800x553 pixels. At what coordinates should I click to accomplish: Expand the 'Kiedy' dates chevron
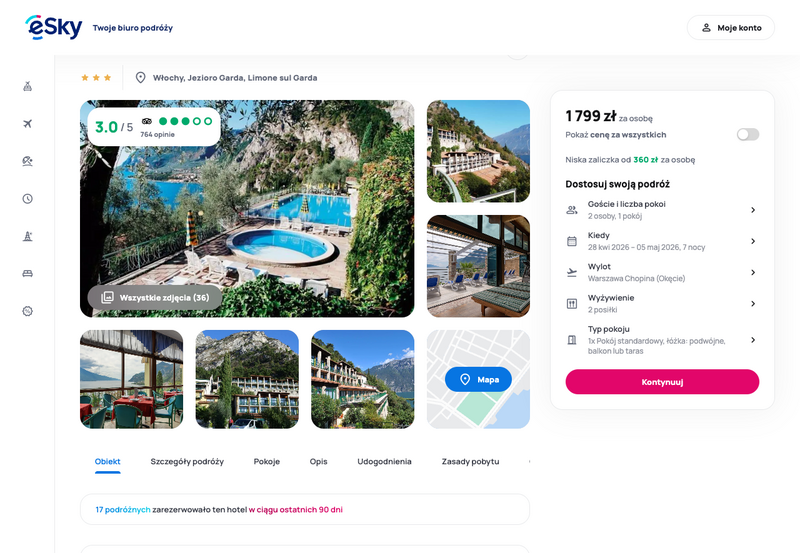pyautogui.click(x=753, y=241)
